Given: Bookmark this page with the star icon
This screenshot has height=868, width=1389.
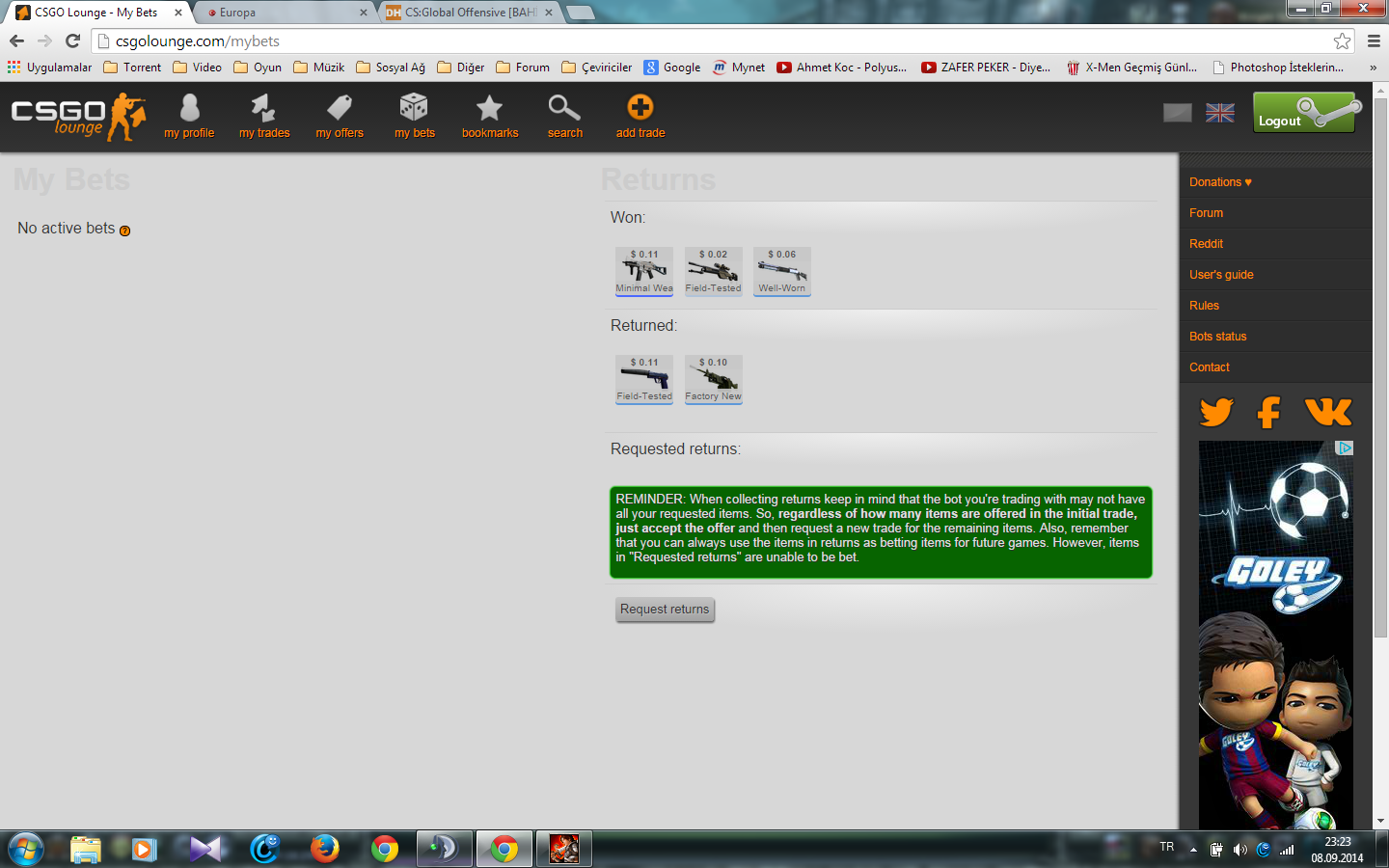Looking at the screenshot, I should pos(1342,41).
